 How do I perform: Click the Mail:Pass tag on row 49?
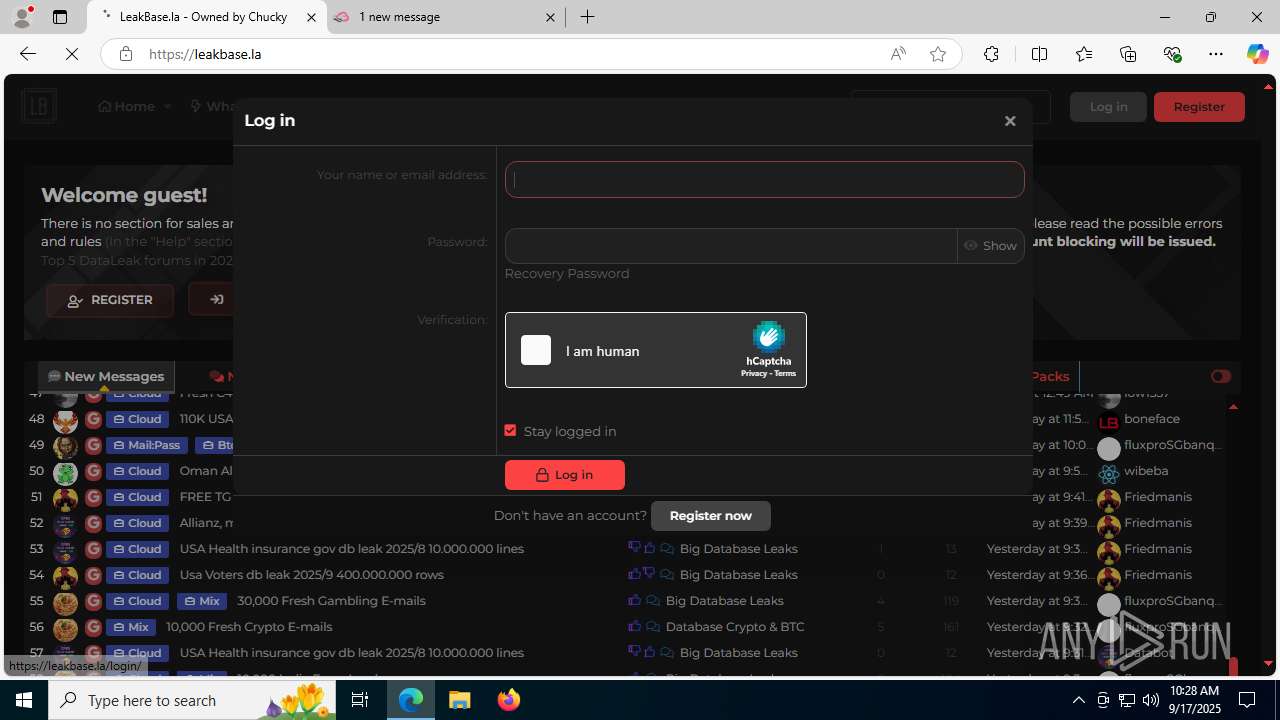coord(146,445)
